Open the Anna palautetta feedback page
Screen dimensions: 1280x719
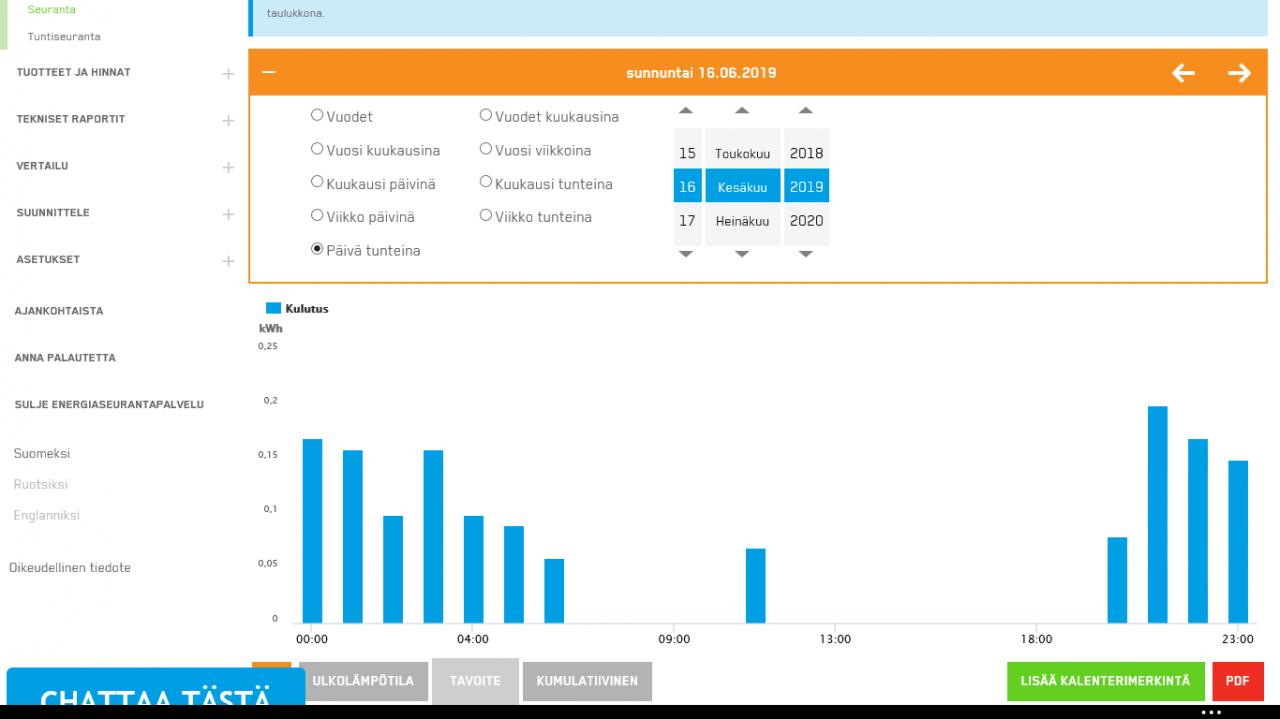[x=64, y=358]
